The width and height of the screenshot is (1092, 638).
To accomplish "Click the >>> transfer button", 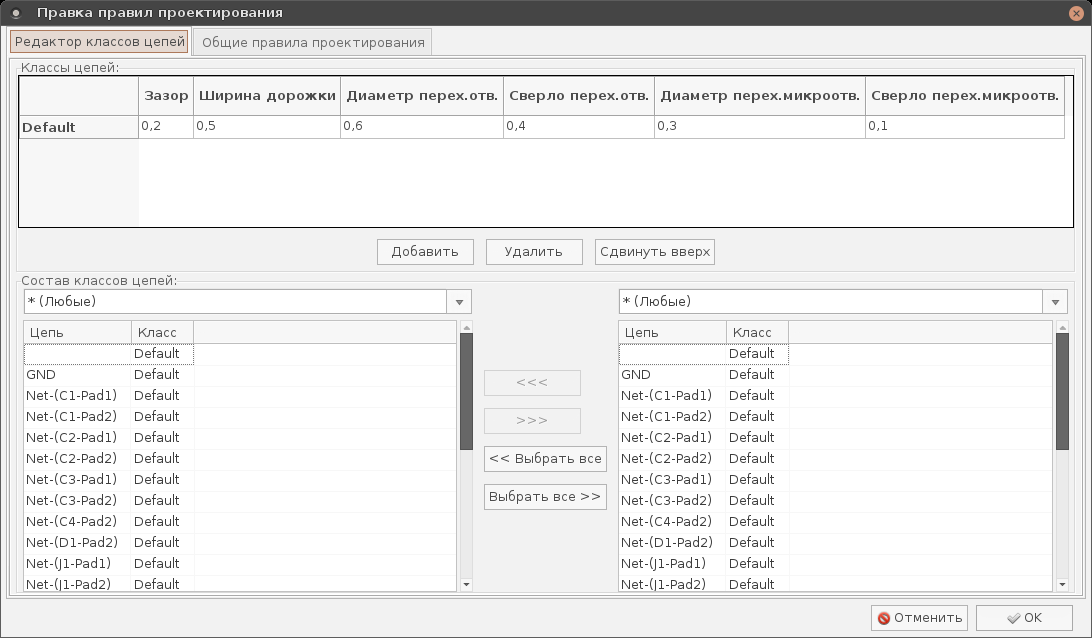I will click(532, 421).
